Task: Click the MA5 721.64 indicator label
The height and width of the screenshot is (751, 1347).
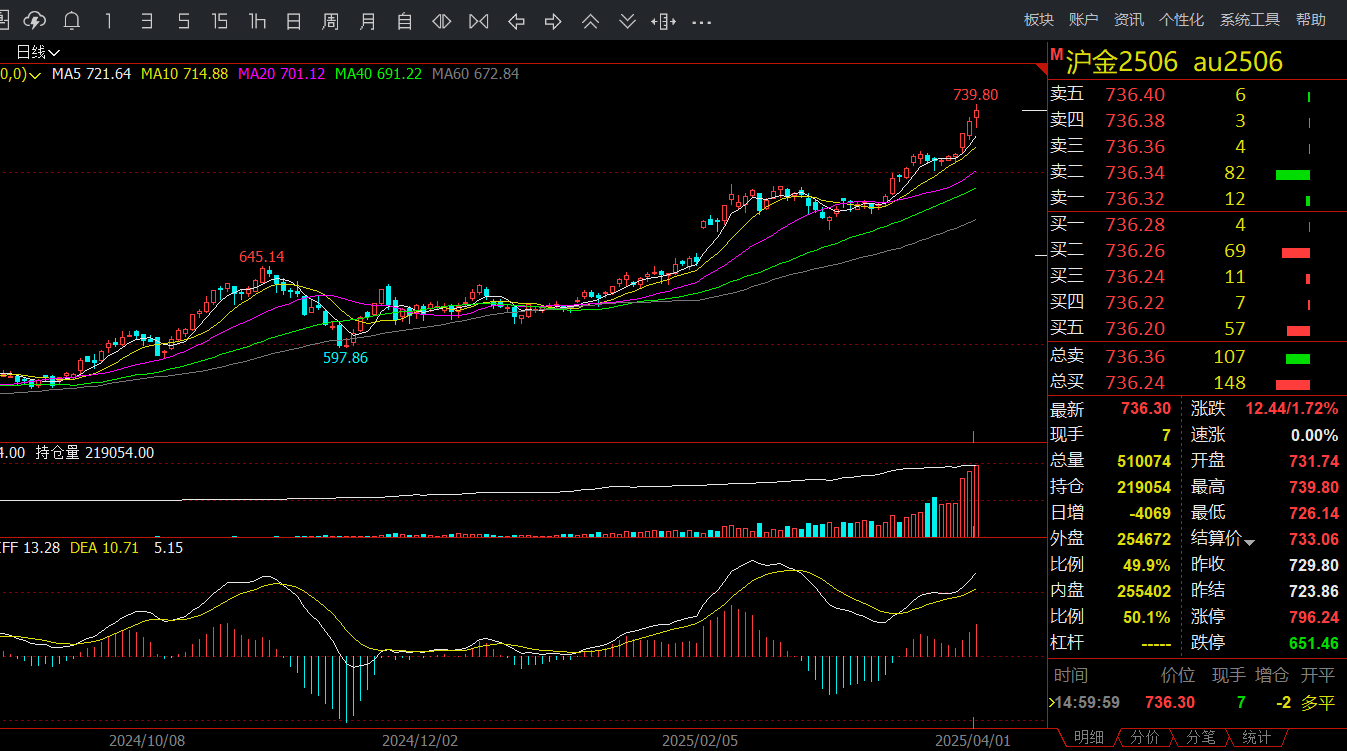Action: pos(91,74)
